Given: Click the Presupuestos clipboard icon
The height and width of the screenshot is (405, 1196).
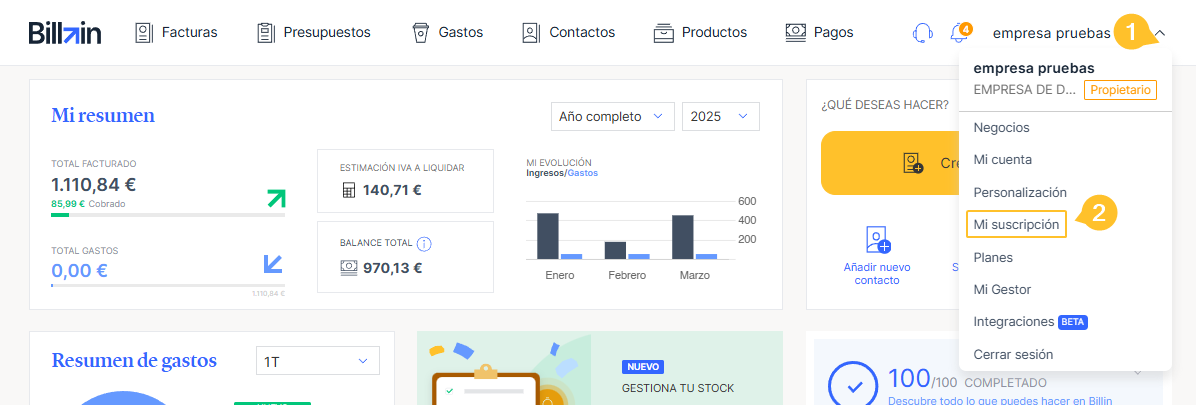Looking at the screenshot, I should tap(265, 33).
